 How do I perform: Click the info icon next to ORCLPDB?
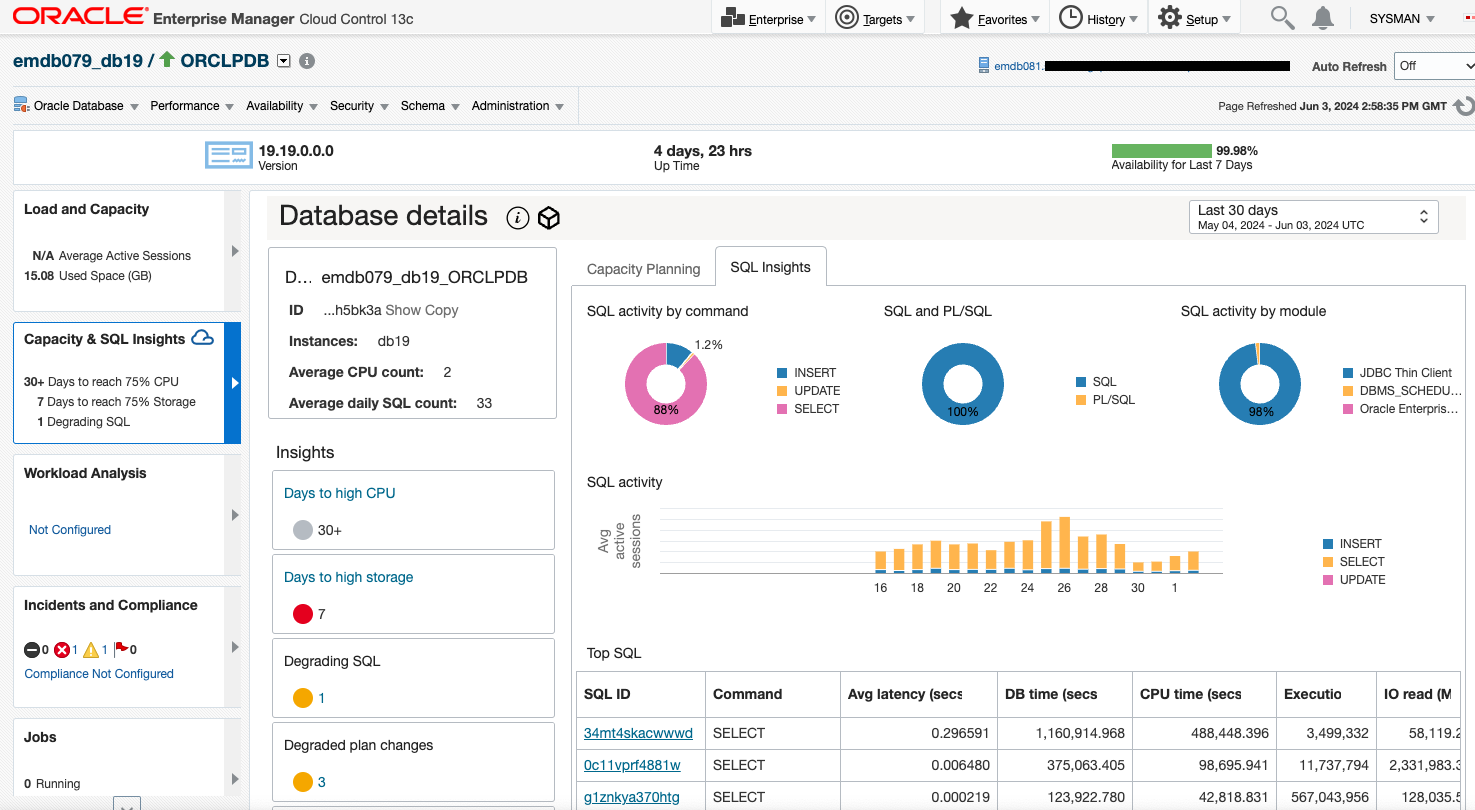click(x=307, y=61)
